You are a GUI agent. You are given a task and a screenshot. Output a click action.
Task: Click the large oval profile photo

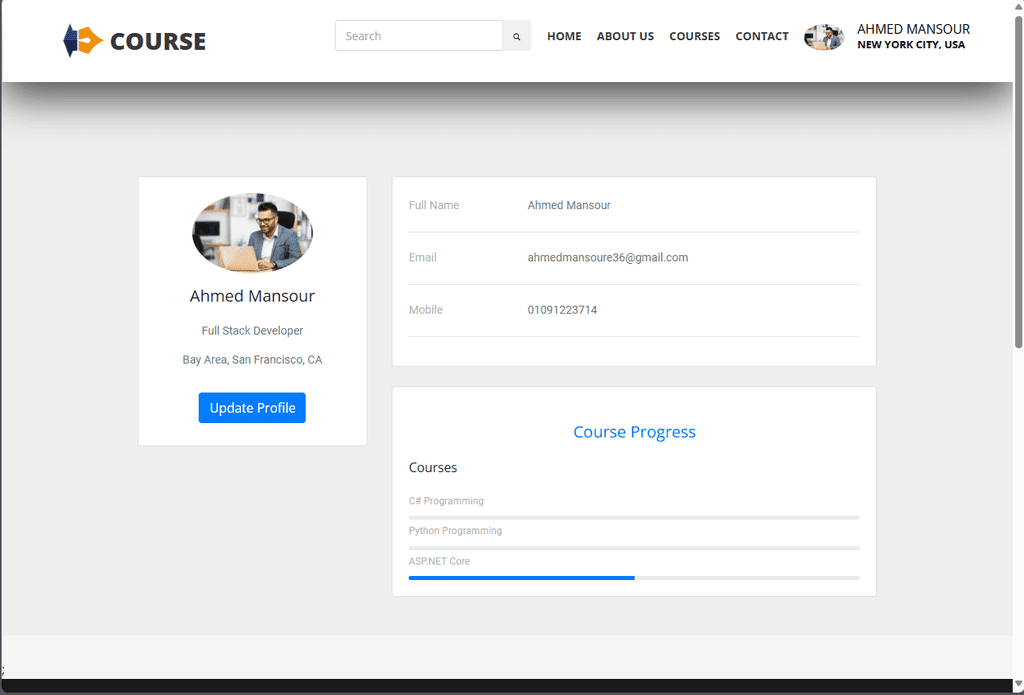click(252, 233)
